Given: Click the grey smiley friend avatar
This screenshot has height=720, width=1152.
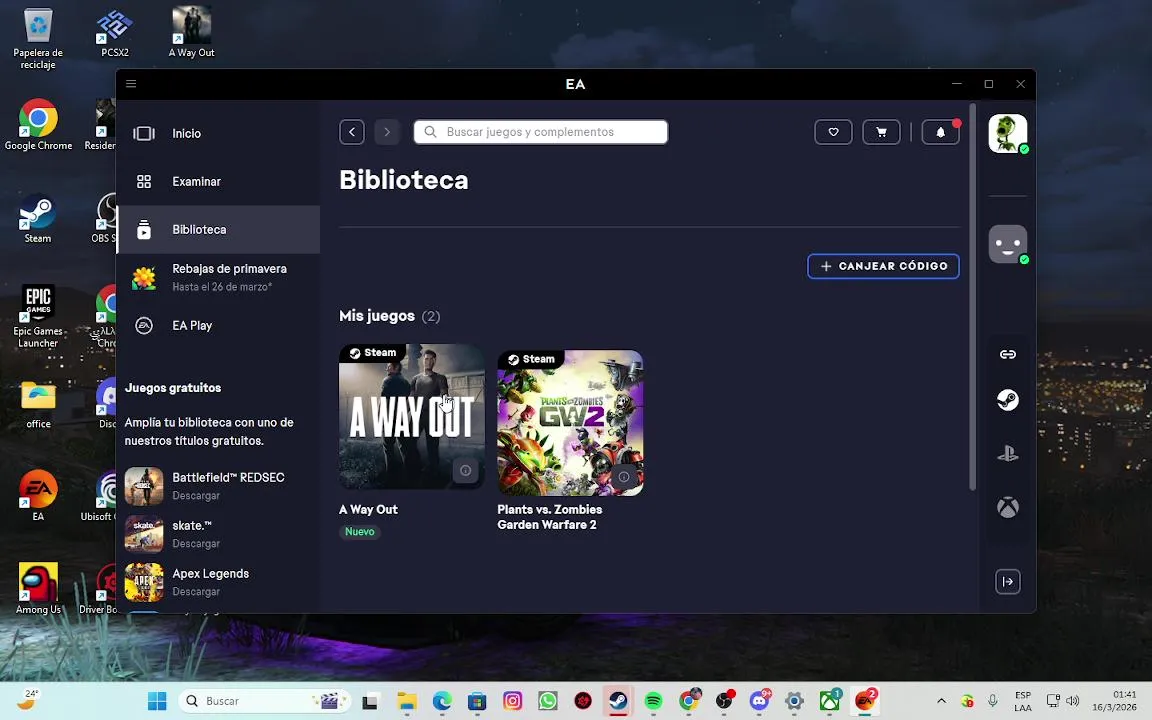Looking at the screenshot, I should click(x=1007, y=244).
